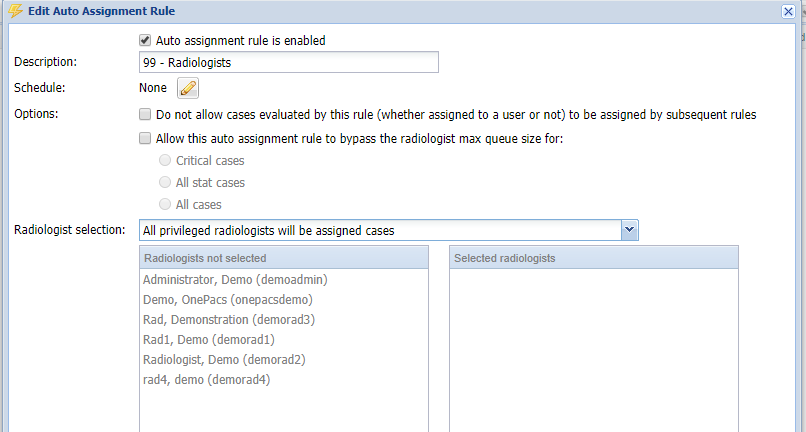This screenshot has width=806, height=432.
Task: Uncheck Auto assignment rule is enabled
Action: (x=145, y=40)
